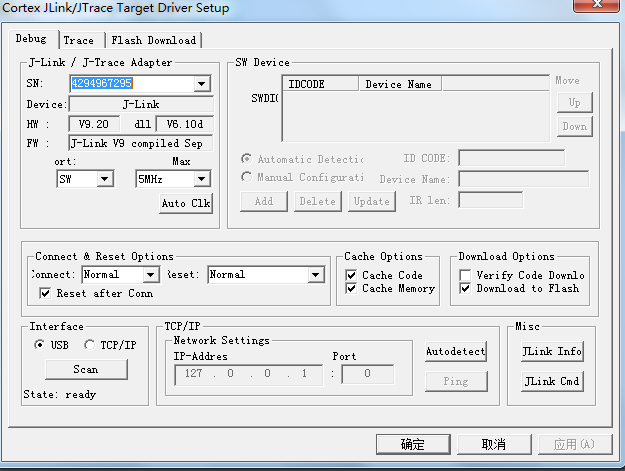The image size is (625, 471).
Task: Open the Trace tab
Action: [79, 40]
